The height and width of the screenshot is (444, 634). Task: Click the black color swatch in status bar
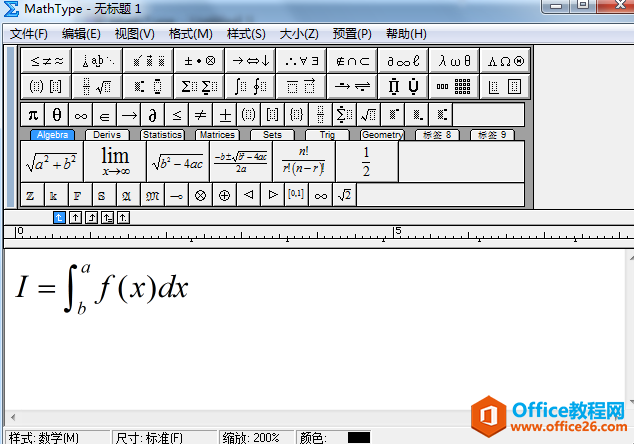click(359, 438)
